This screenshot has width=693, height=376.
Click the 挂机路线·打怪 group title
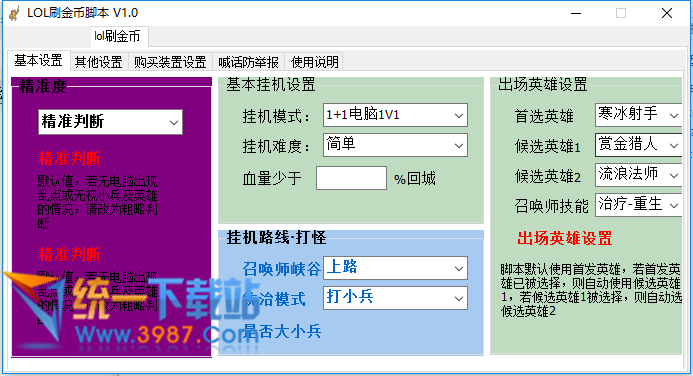276,238
